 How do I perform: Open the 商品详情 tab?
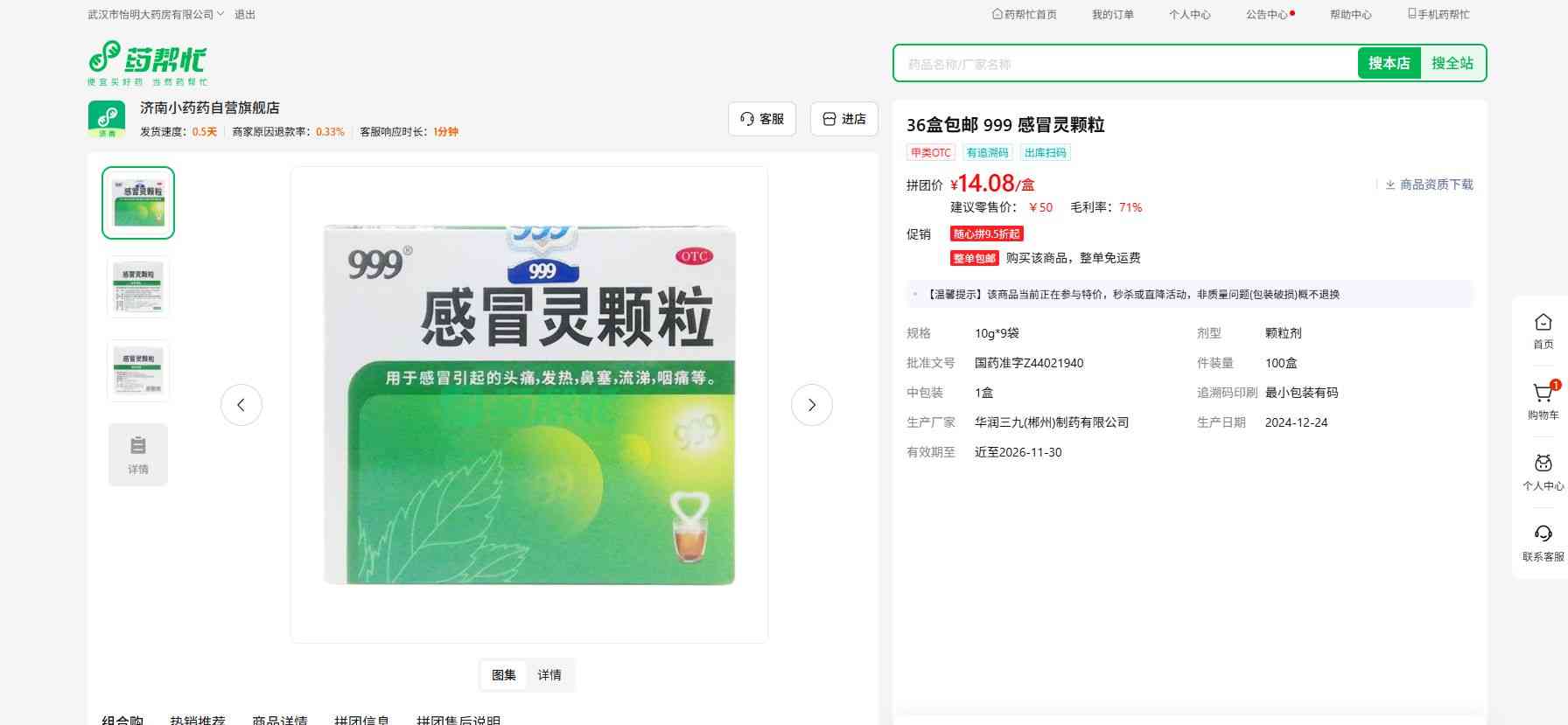[x=280, y=720]
